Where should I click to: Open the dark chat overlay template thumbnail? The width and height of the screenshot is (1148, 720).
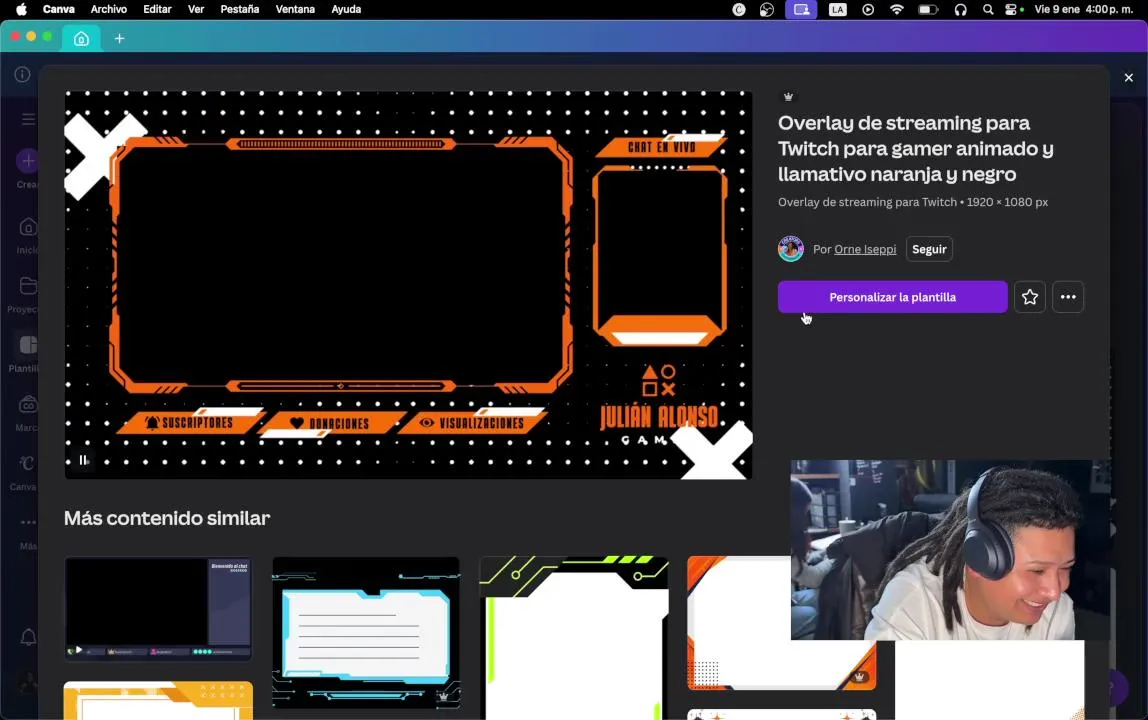[x=157, y=609]
